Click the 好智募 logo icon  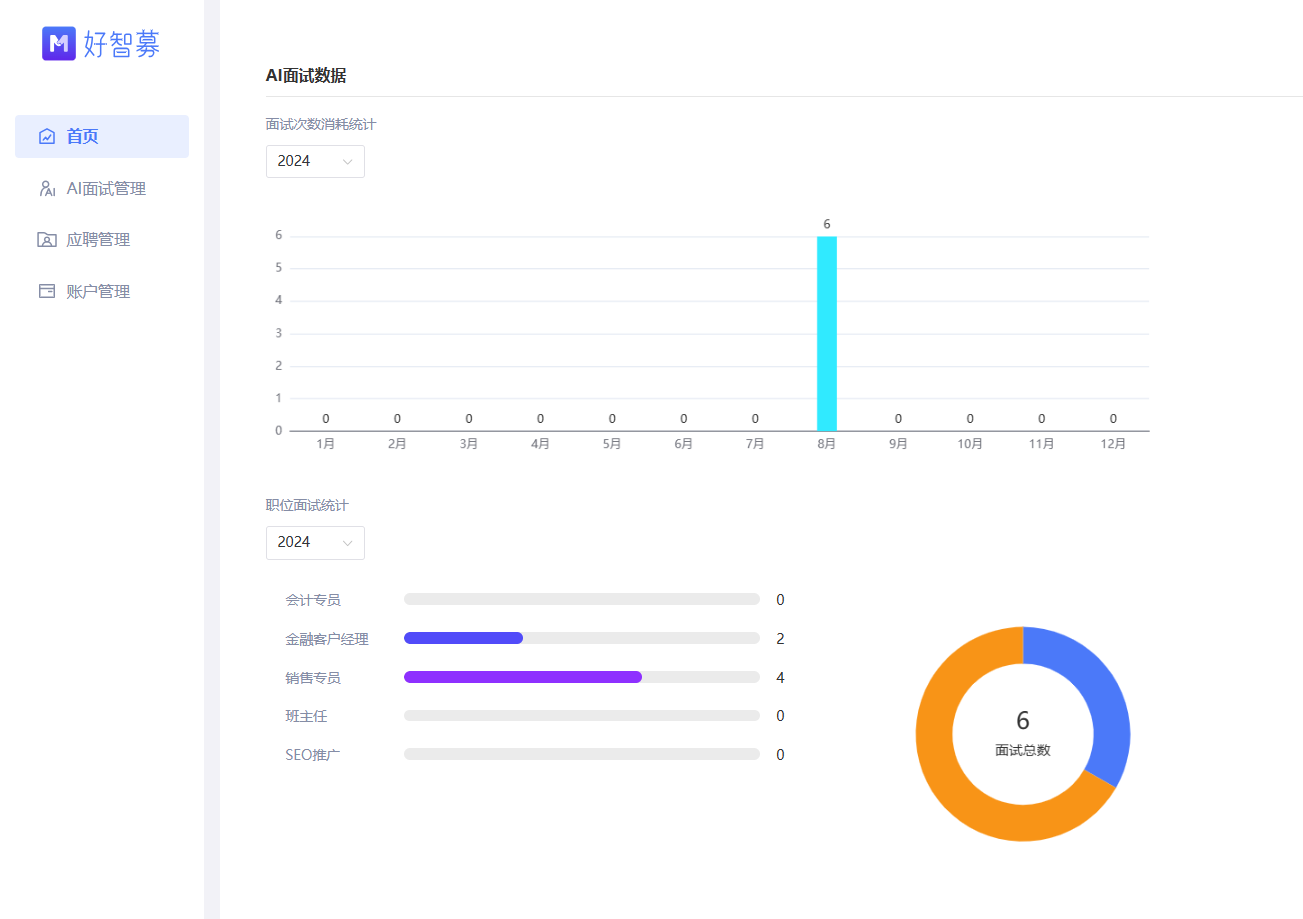[59, 43]
